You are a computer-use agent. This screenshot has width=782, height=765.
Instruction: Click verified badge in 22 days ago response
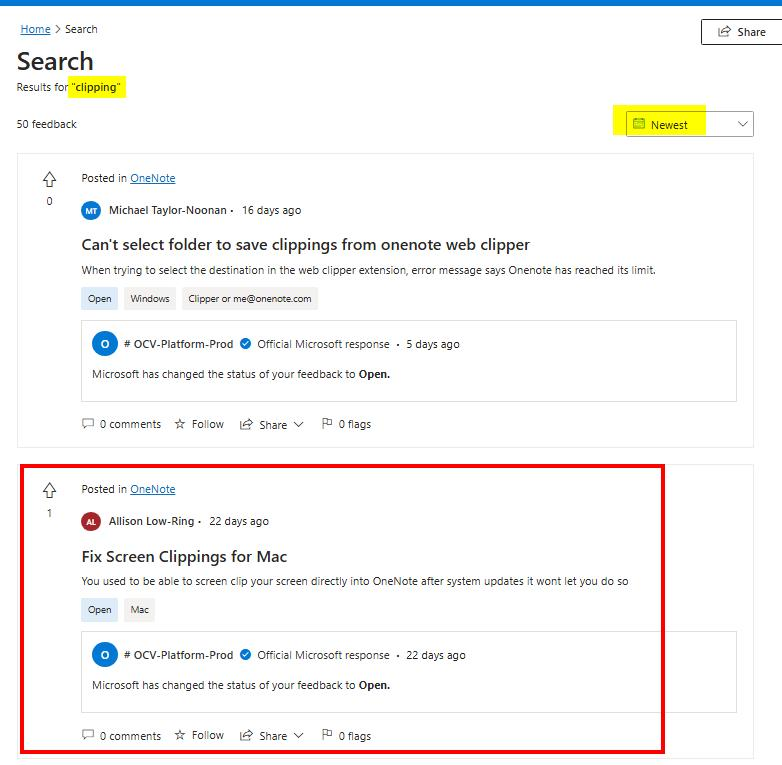(x=245, y=655)
